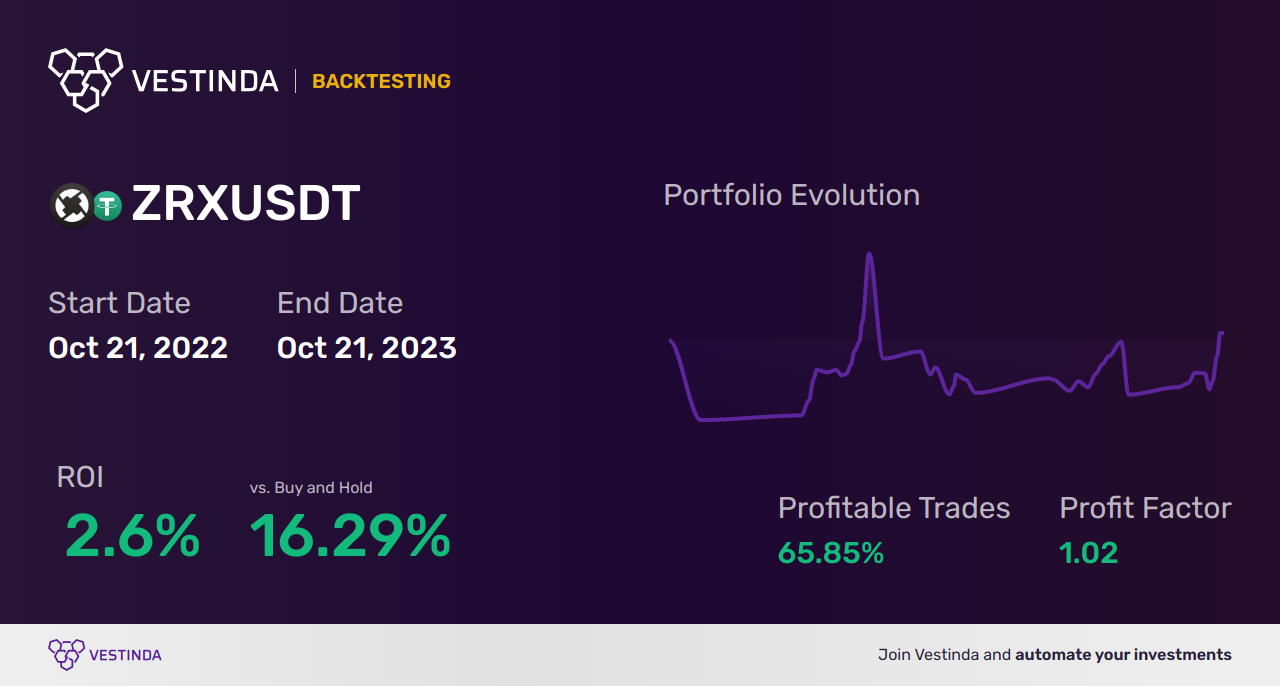Select the End Date value Oct 21, 2023
Screen dimensions: 1280x686
[x=367, y=348]
